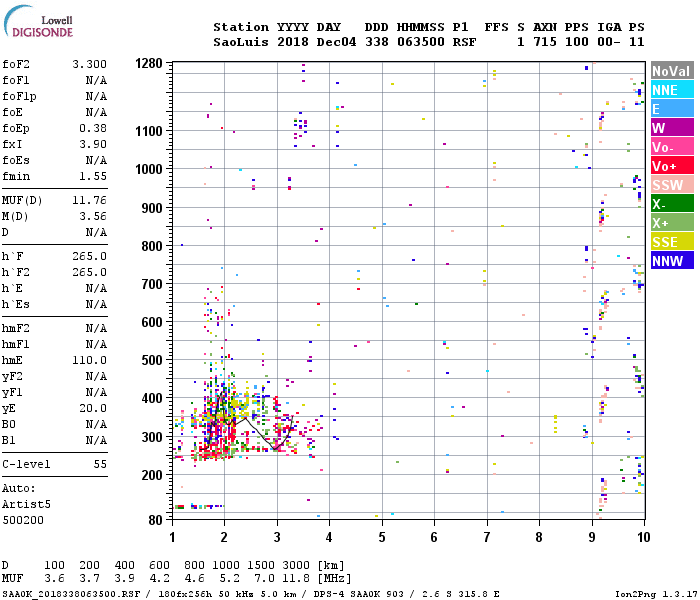The image size is (700, 600).
Task: Select the NNW blue legend swatch
Action: point(672,261)
